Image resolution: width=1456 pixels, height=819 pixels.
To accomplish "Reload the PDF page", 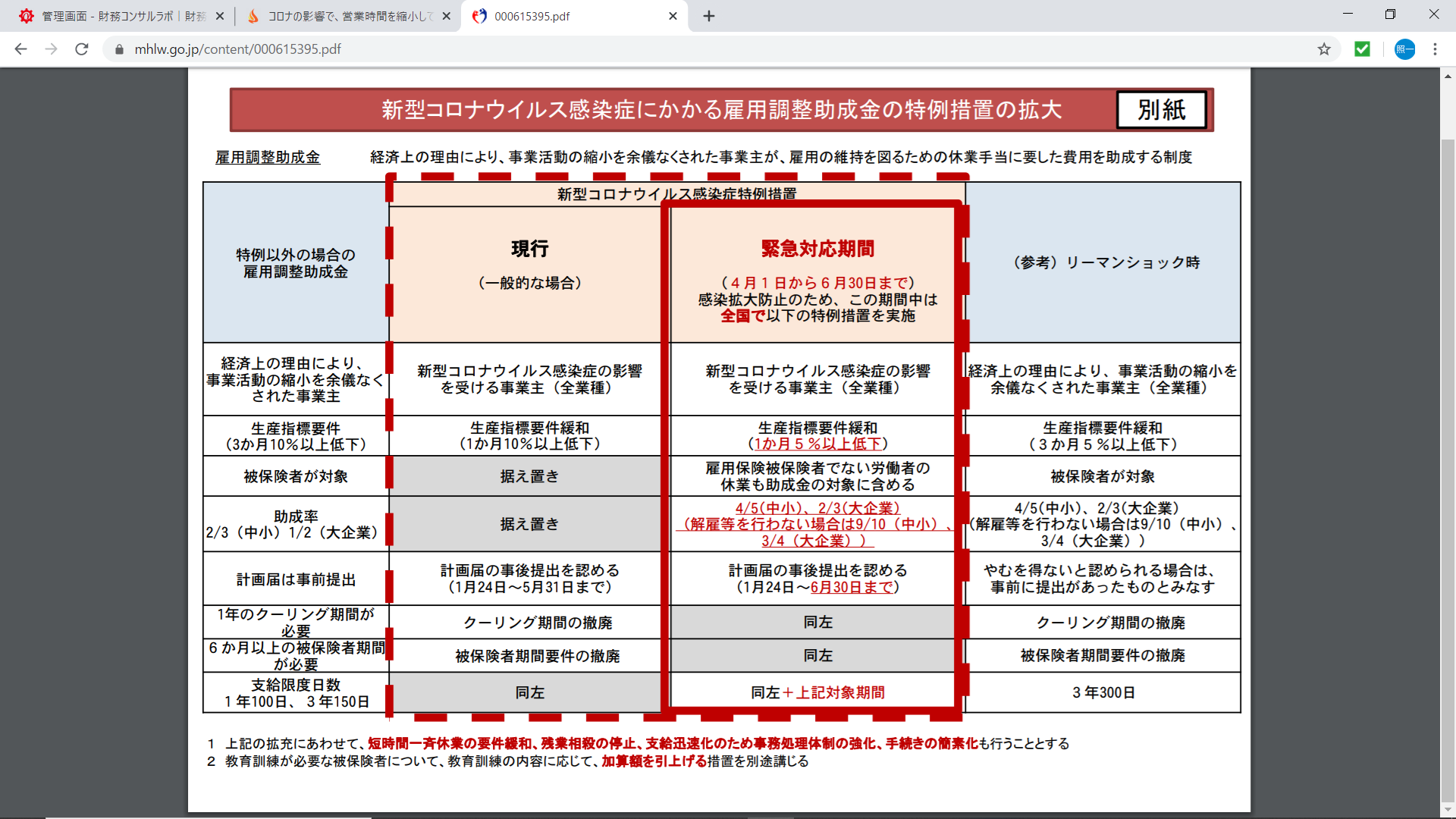I will click(x=82, y=49).
